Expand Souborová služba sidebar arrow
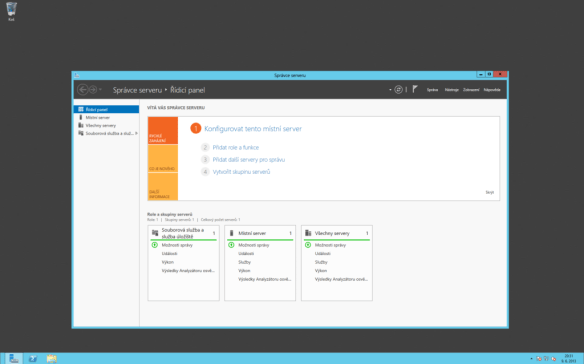 tap(136, 133)
